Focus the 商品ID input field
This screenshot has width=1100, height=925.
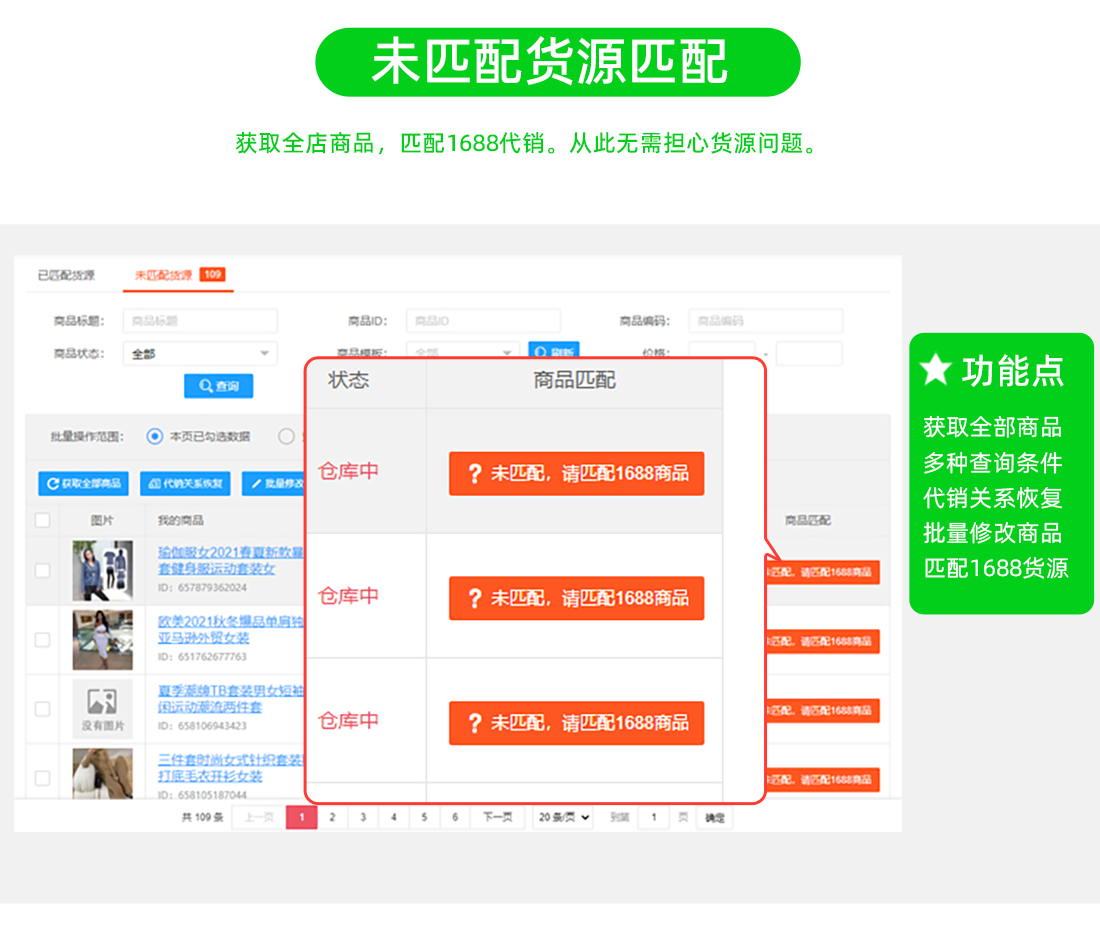coord(483,320)
